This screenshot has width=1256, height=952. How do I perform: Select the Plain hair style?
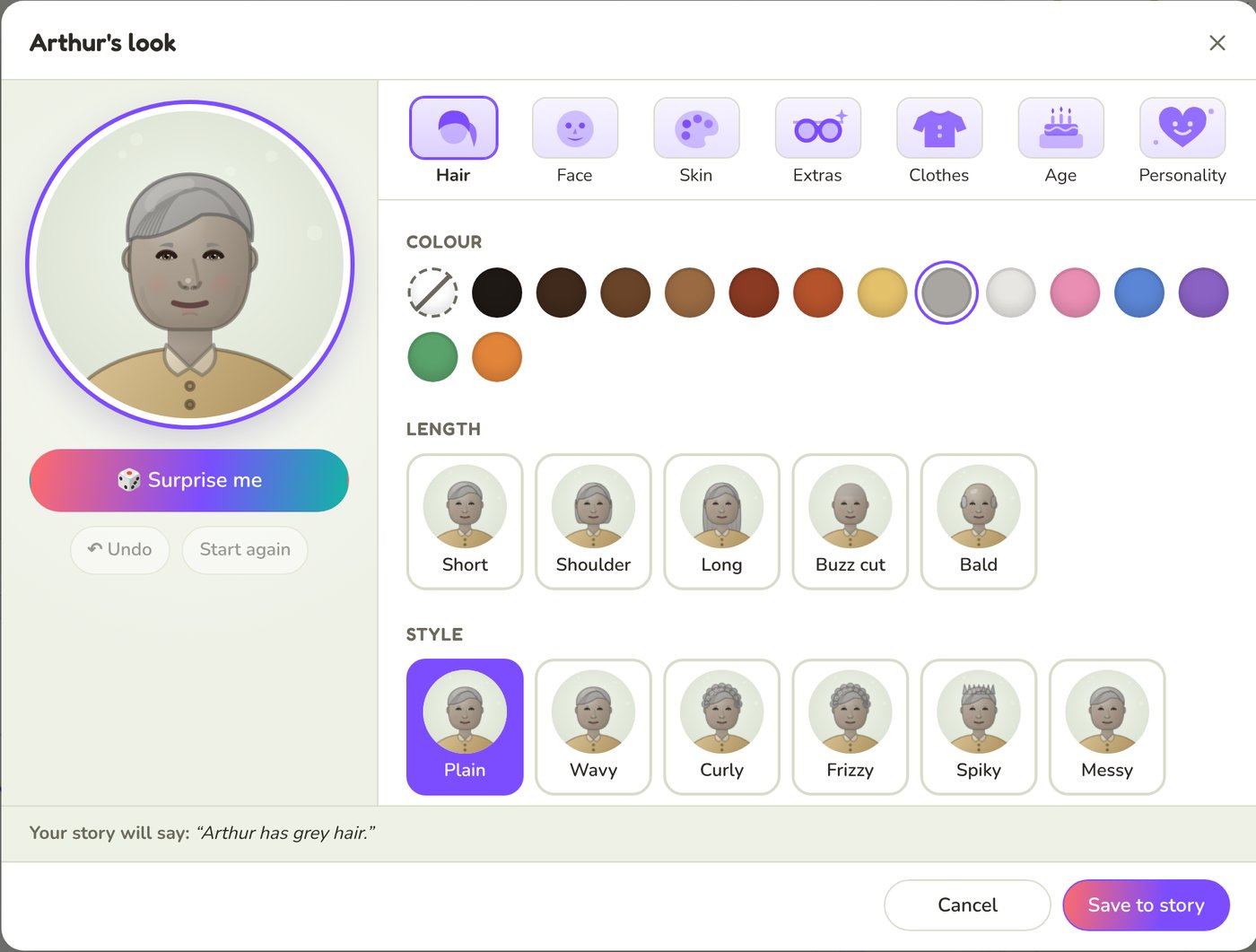point(465,727)
